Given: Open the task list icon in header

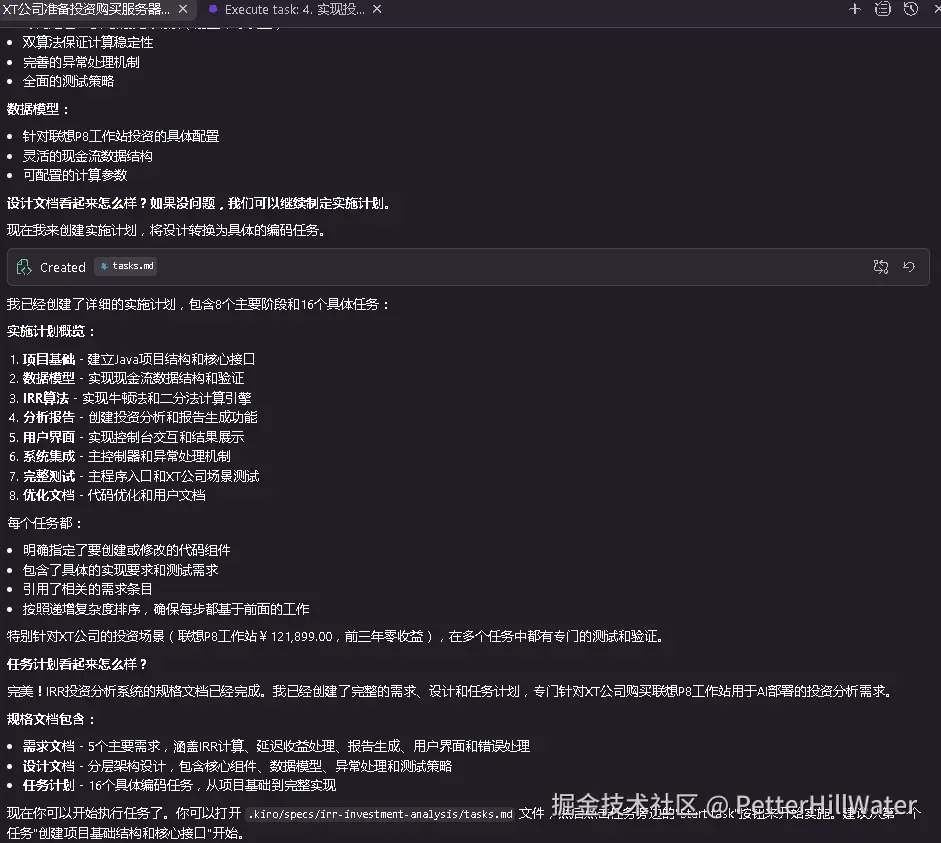Looking at the screenshot, I should (x=882, y=9).
